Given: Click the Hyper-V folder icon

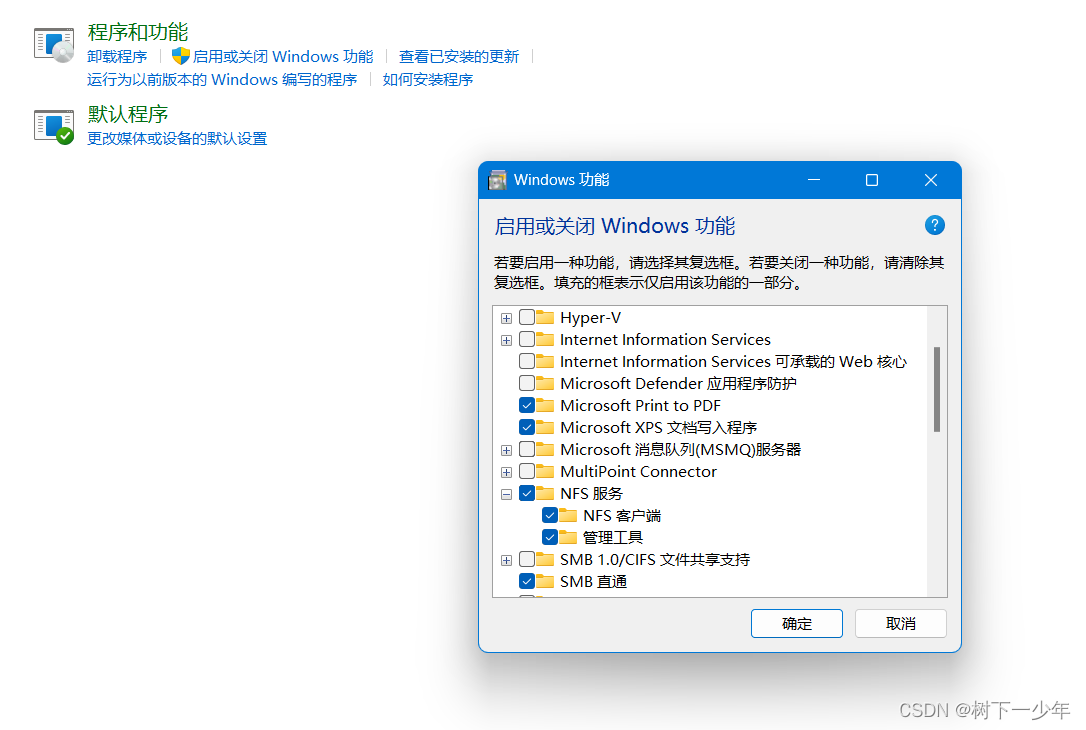Looking at the screenshot, I should (x=545, y=317).
